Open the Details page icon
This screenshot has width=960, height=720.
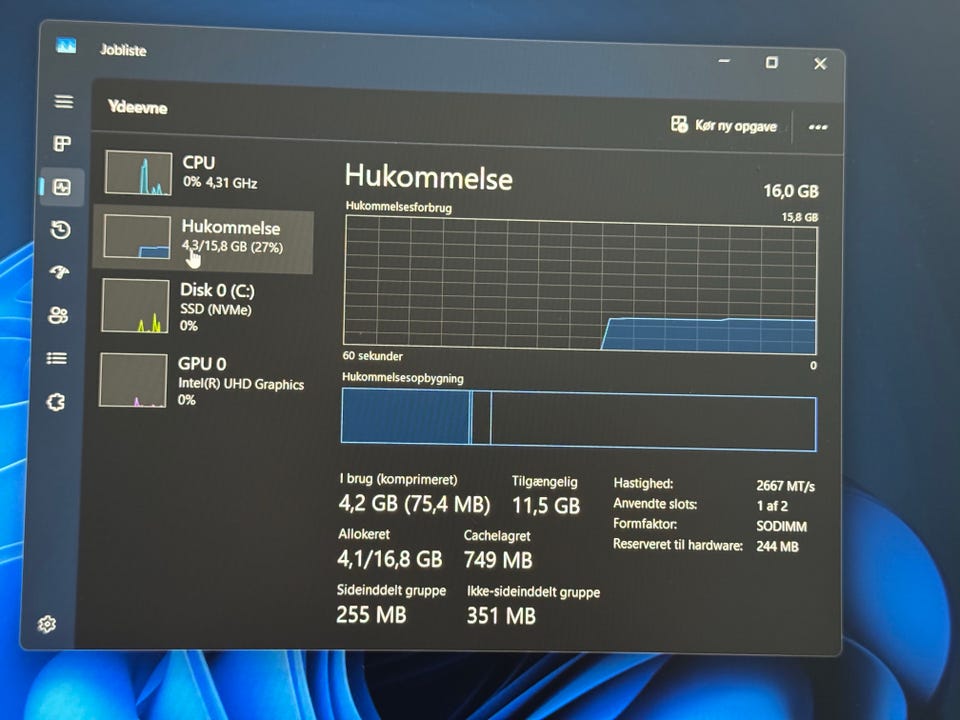coord(58,359)
